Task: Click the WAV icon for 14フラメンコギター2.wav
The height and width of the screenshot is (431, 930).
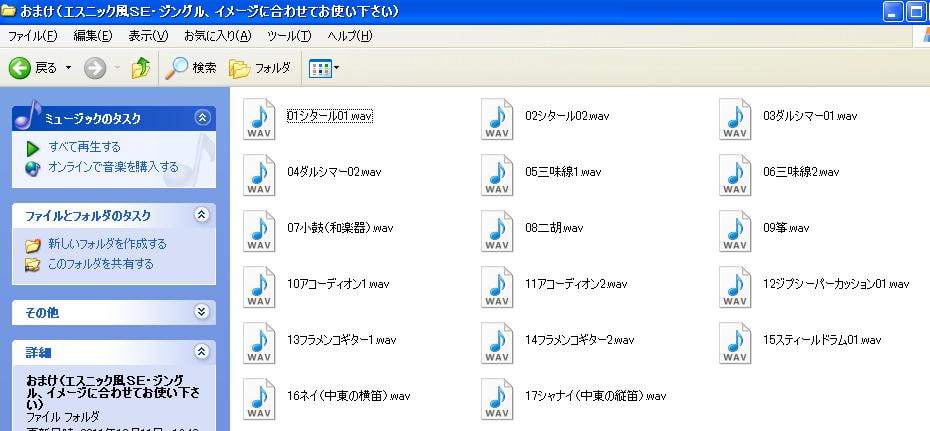Action: 497,343
